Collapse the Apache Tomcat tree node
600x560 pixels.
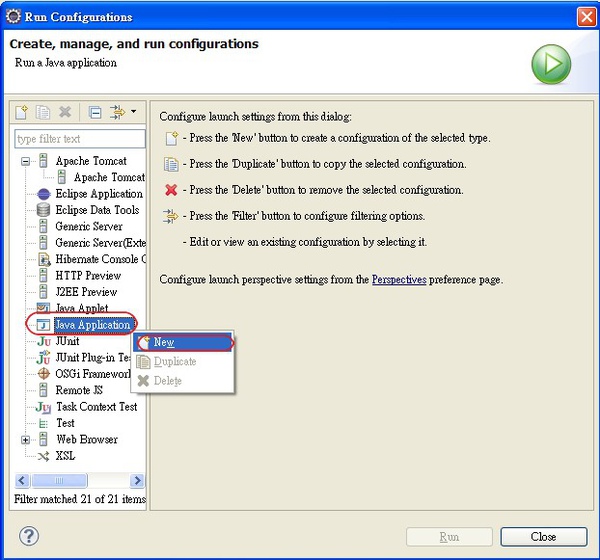tap(25, 161)
